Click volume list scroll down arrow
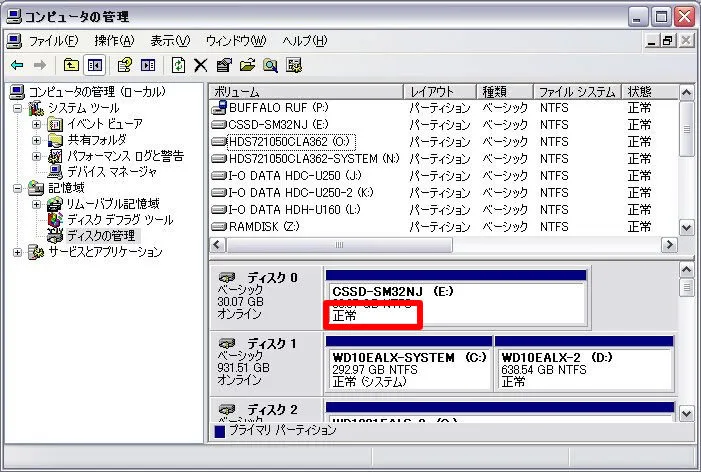The image size is (701, 472). [687, 228]
